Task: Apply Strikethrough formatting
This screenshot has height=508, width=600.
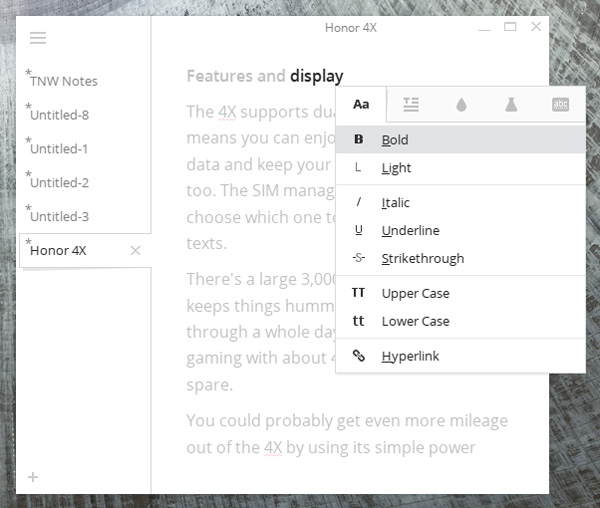Action: (461, 258)
